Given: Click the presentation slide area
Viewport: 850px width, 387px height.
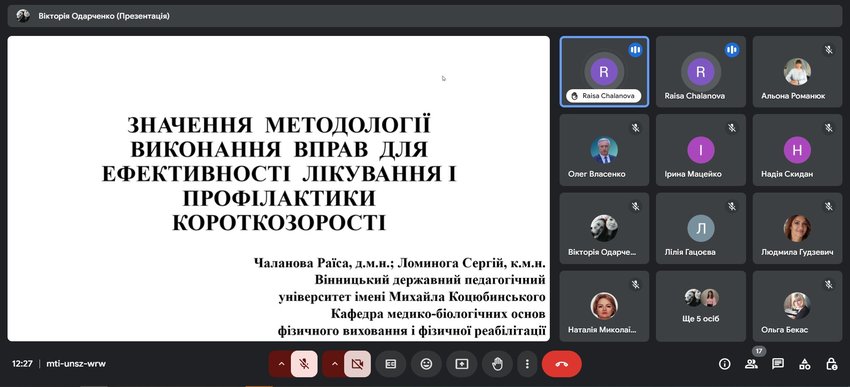Looking at the screenshot, I should pos(279,189).
